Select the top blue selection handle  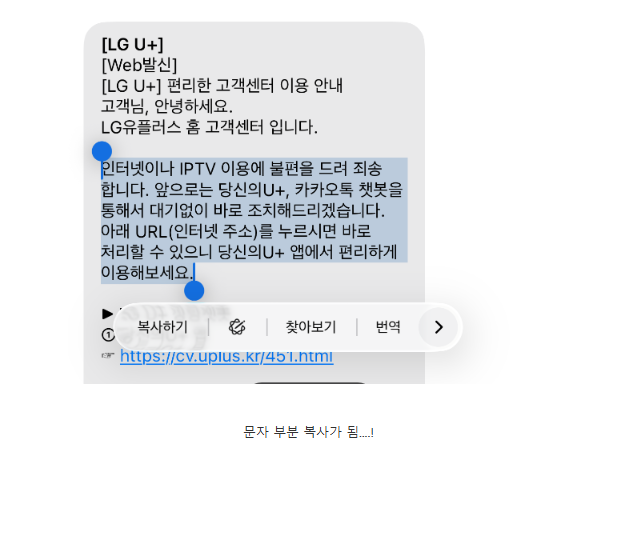(x=102, y=151)
